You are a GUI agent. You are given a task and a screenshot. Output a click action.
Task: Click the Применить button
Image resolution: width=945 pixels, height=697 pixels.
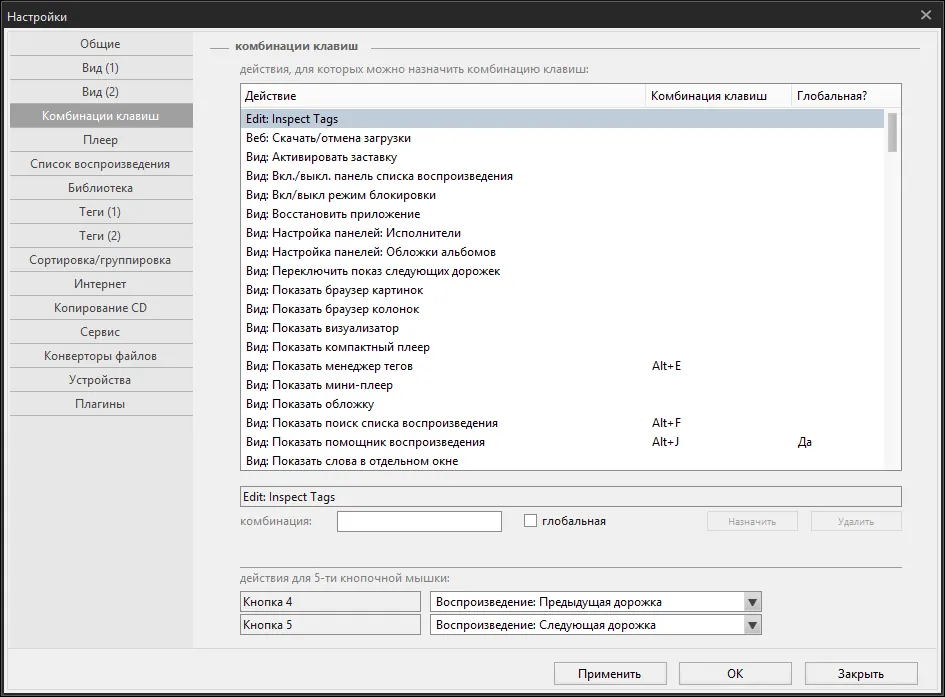(x=610, y=674)
